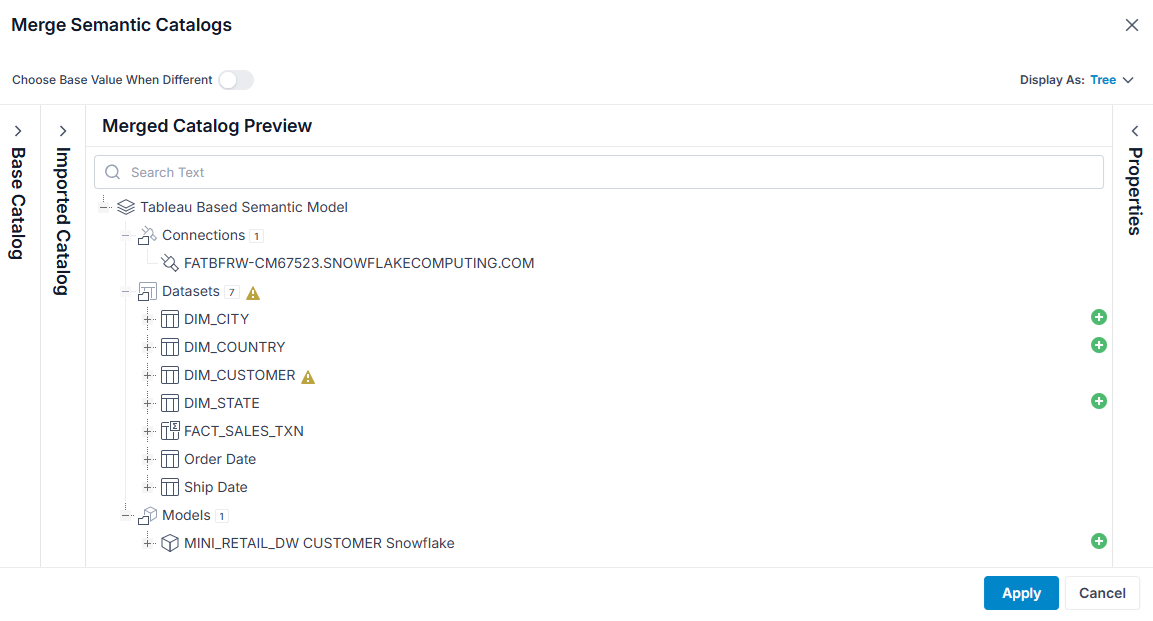Select the Ship Date dataset item

(215, 487)
